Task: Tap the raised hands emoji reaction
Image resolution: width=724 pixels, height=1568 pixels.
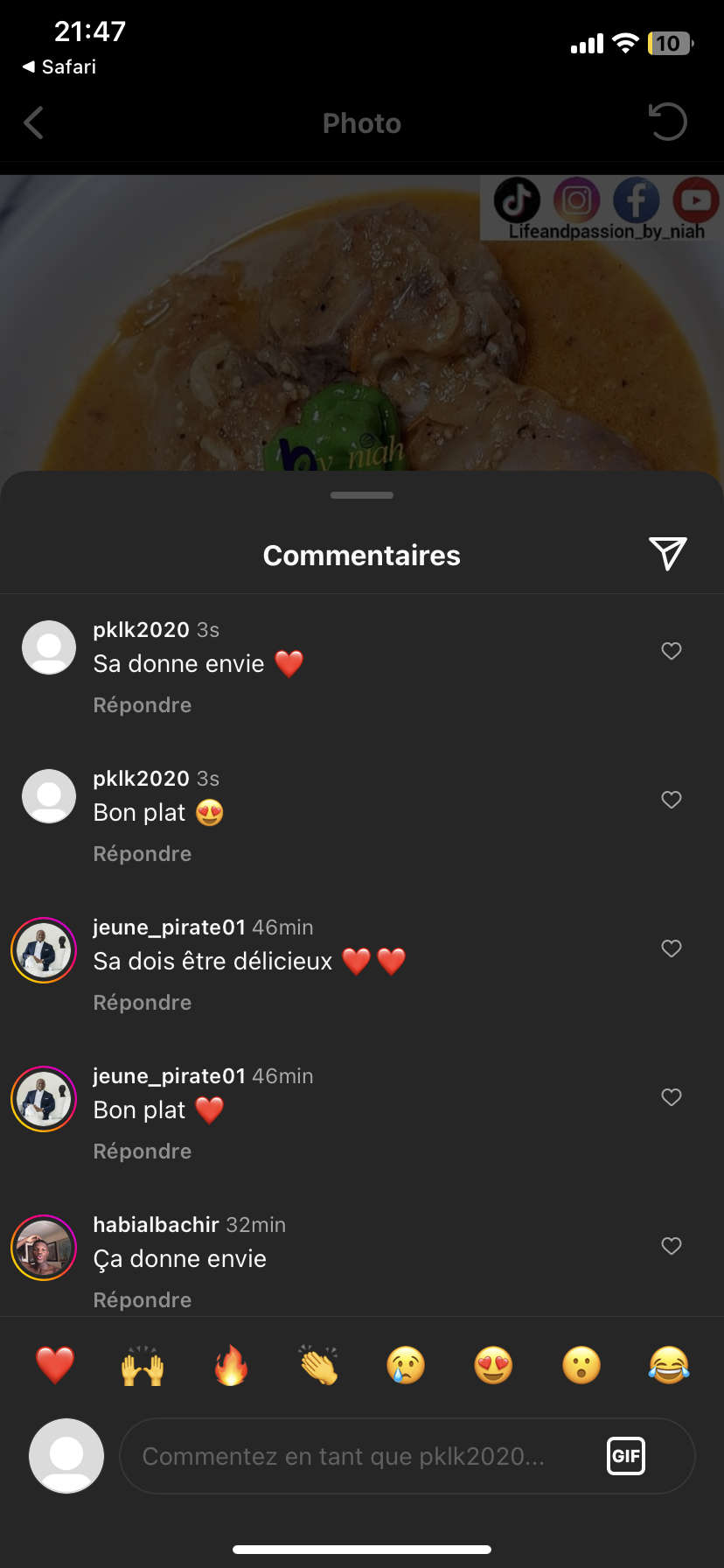Action: [143, 1365]
